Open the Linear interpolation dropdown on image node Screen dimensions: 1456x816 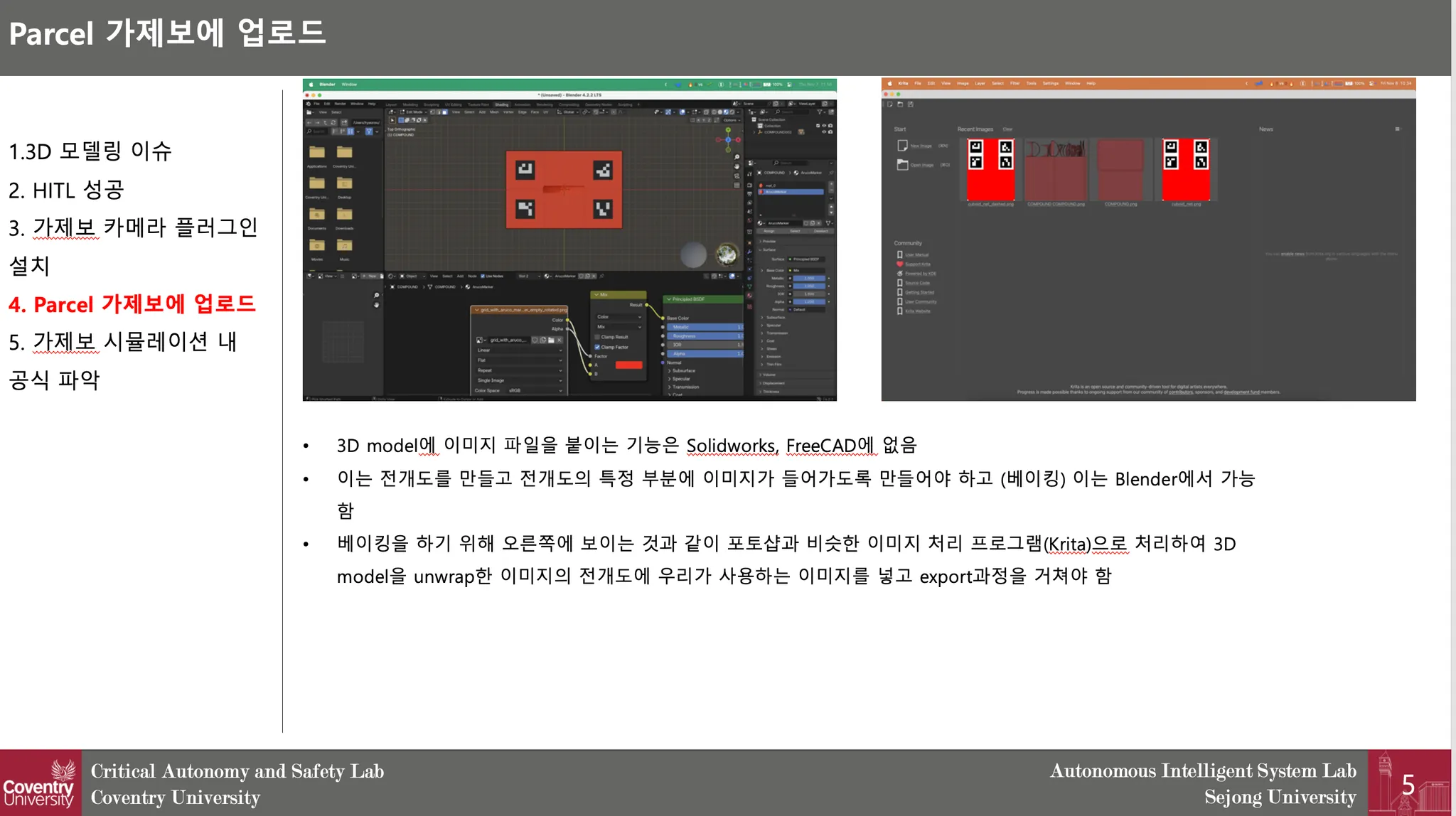coord(519,350)
